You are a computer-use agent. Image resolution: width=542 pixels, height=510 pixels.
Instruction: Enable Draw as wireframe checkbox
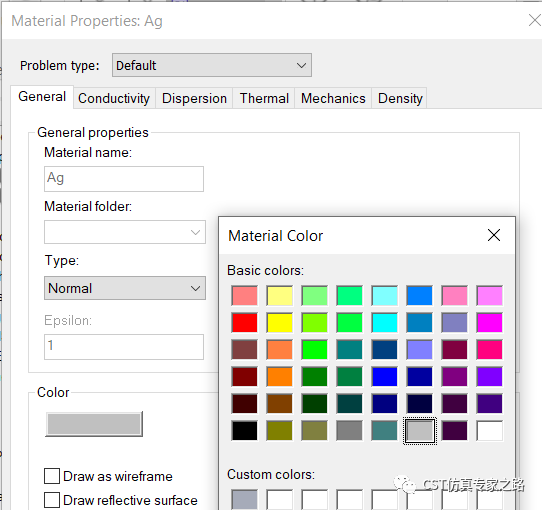pos(52,476)
